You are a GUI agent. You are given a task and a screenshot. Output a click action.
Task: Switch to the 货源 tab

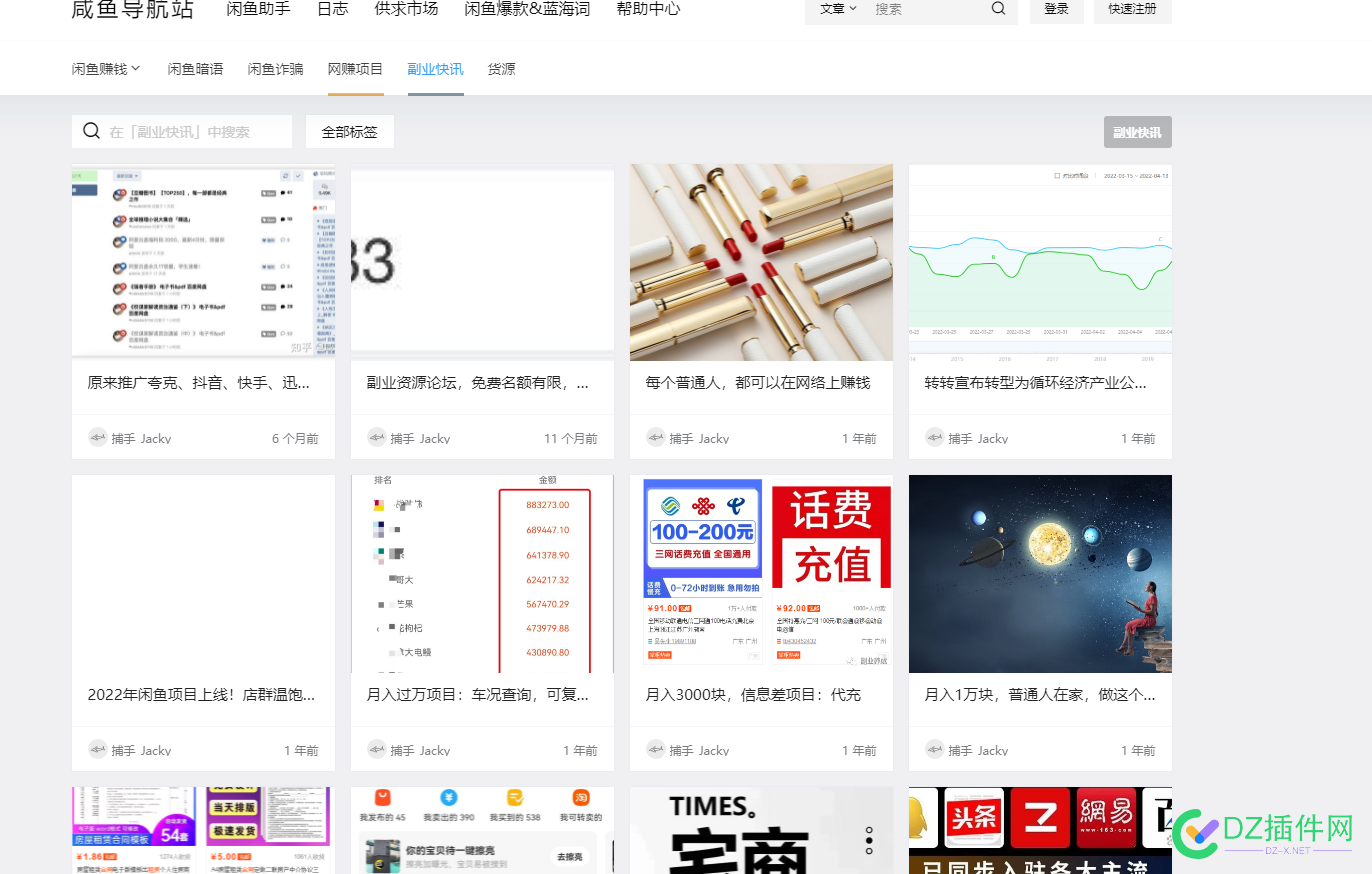(501, 69)
